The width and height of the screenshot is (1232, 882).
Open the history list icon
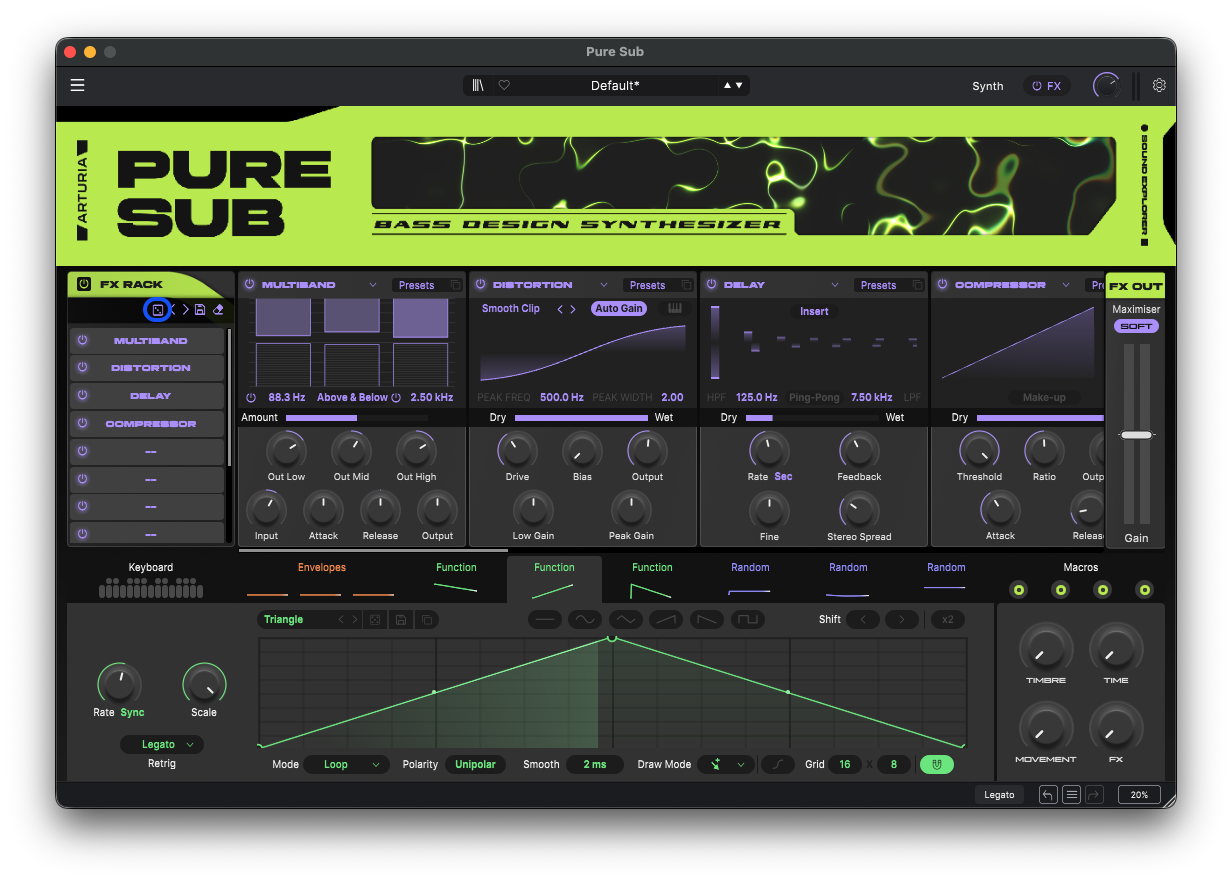tap(1071, 795)
